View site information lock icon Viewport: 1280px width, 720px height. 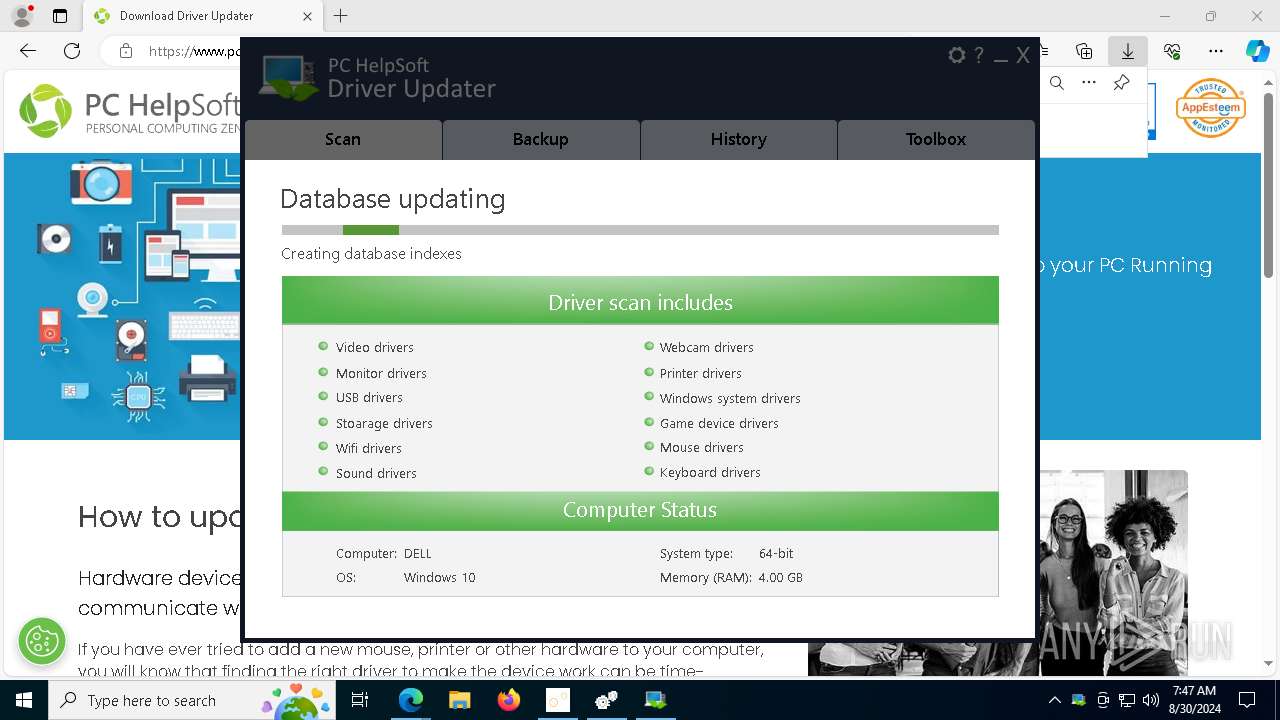click(126, 51)
